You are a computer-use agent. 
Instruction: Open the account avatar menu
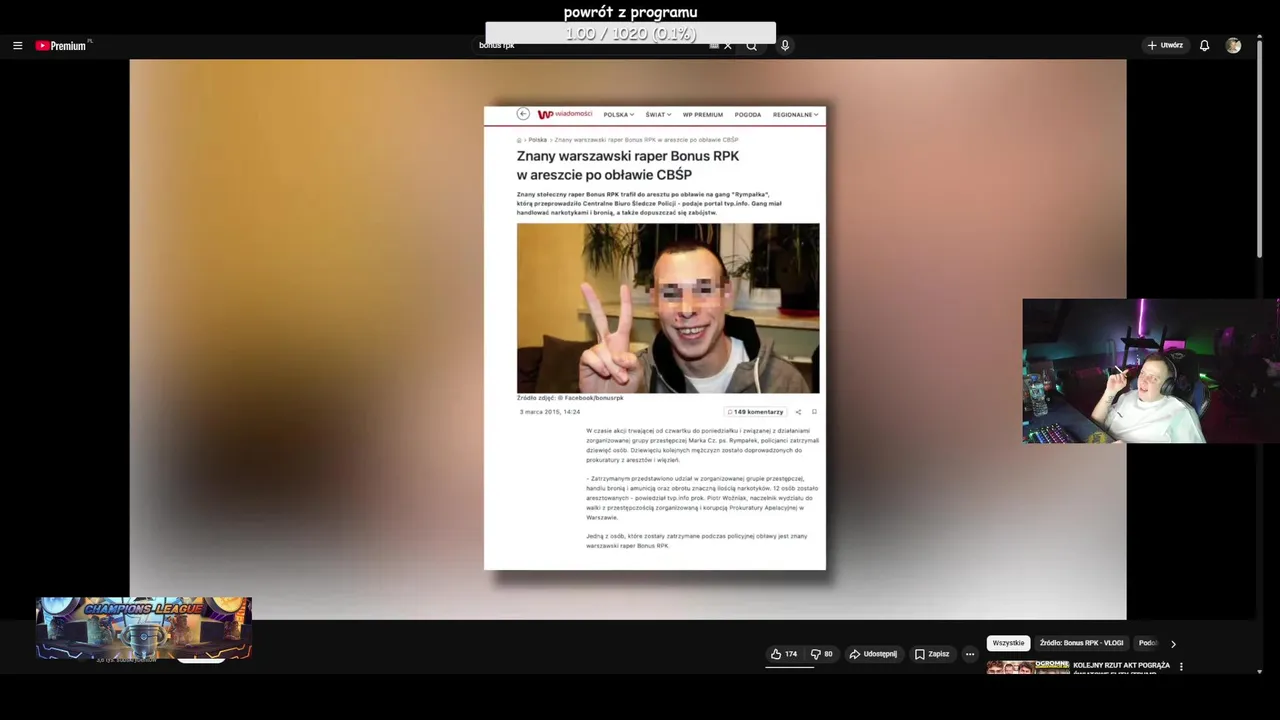pos(1234,46)
